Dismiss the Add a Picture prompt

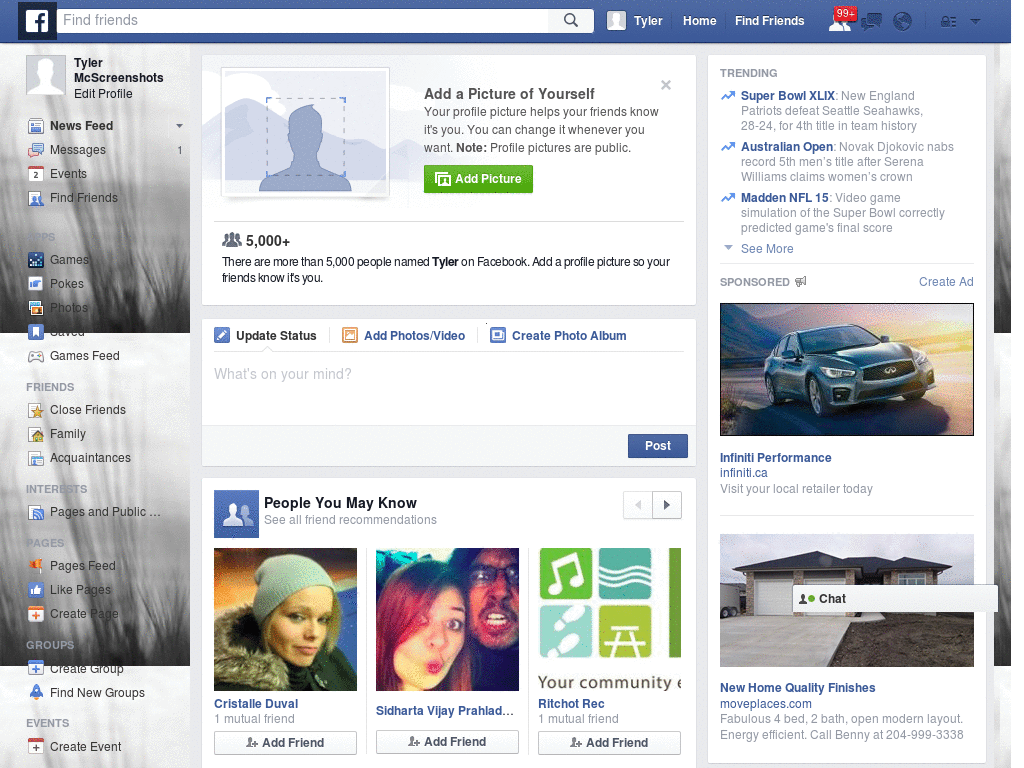click(665, 85)
